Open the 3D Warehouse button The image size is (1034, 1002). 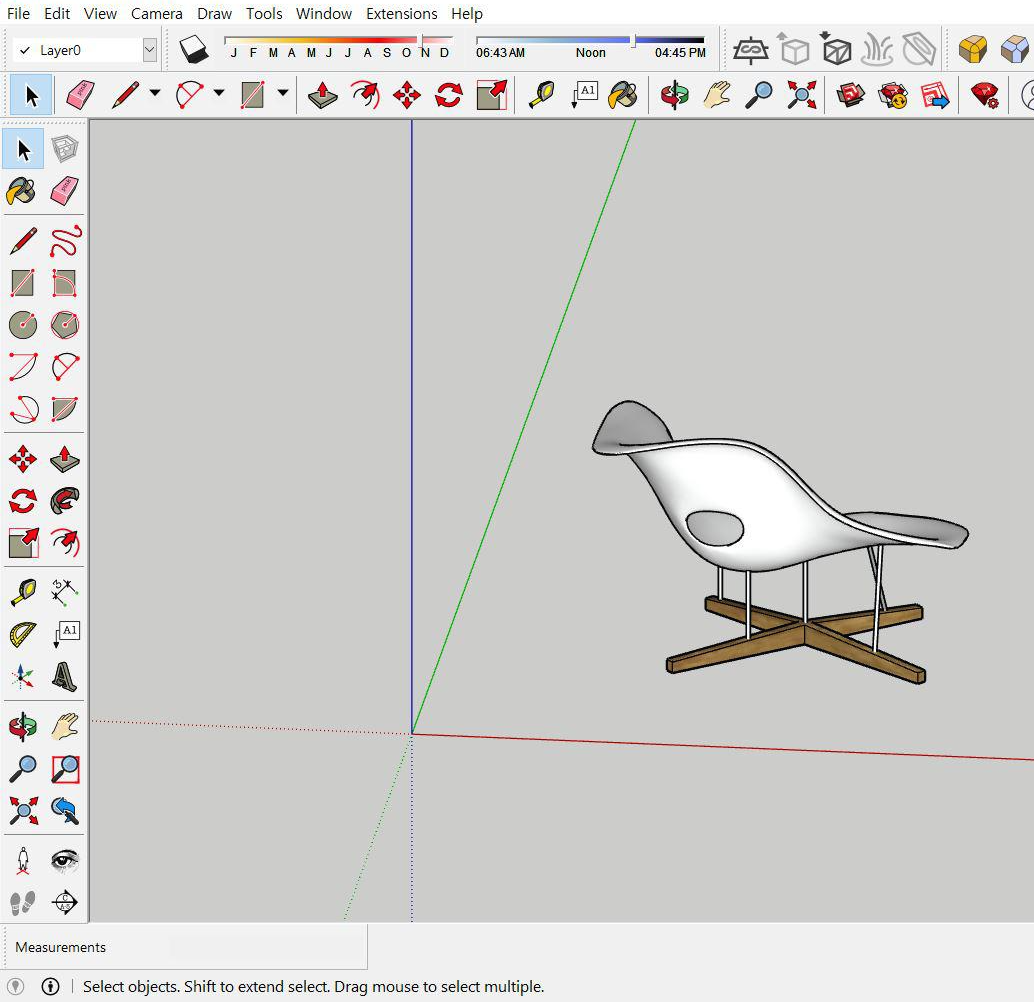pos(851,96)
